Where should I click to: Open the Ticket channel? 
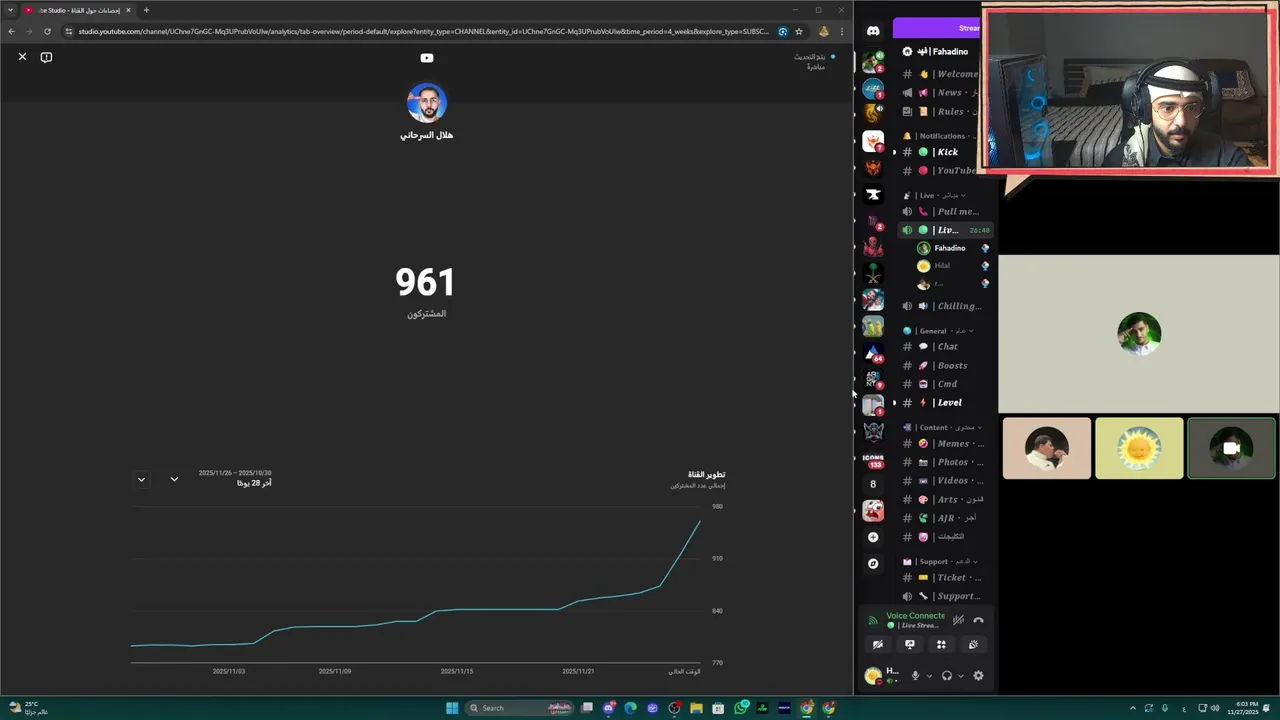pos(945,578)
